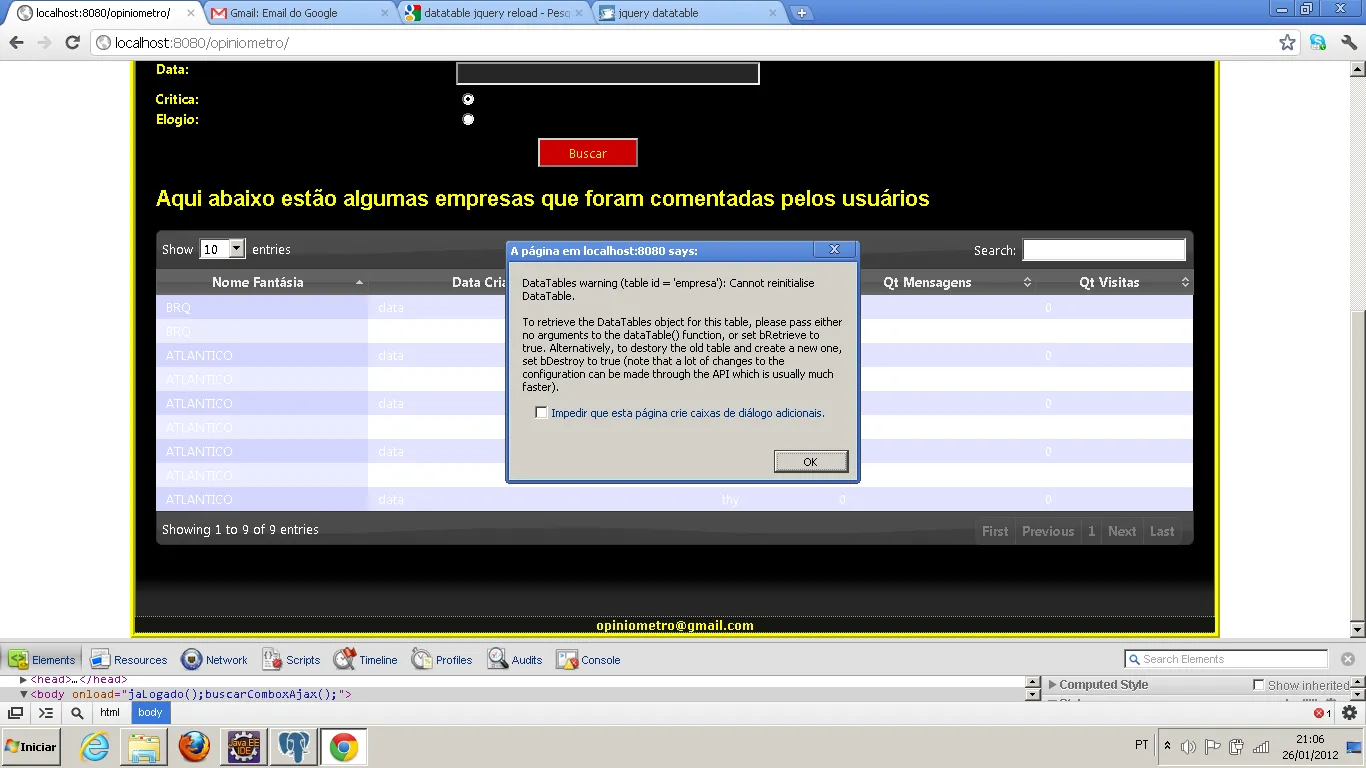The height and width of the screenshot is (768, 1366).
Task: Click the Iniciar start button
Action: [31, 747]
